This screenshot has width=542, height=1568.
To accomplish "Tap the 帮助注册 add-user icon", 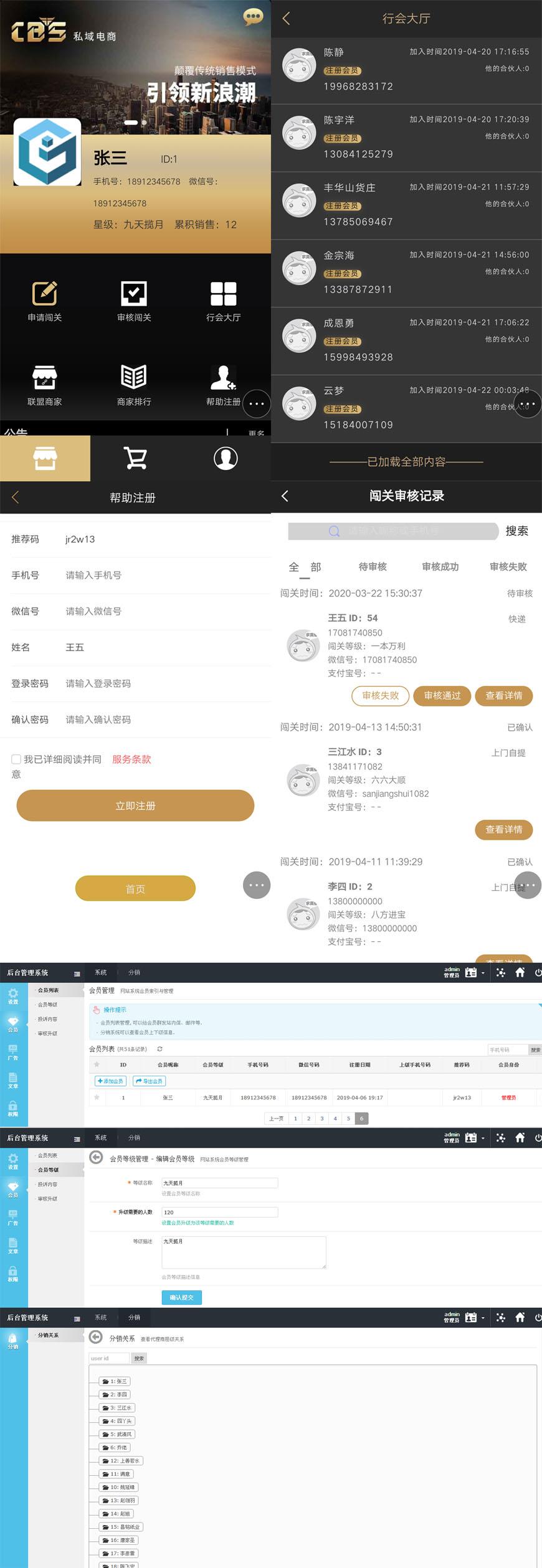I will tap(222, 378).
